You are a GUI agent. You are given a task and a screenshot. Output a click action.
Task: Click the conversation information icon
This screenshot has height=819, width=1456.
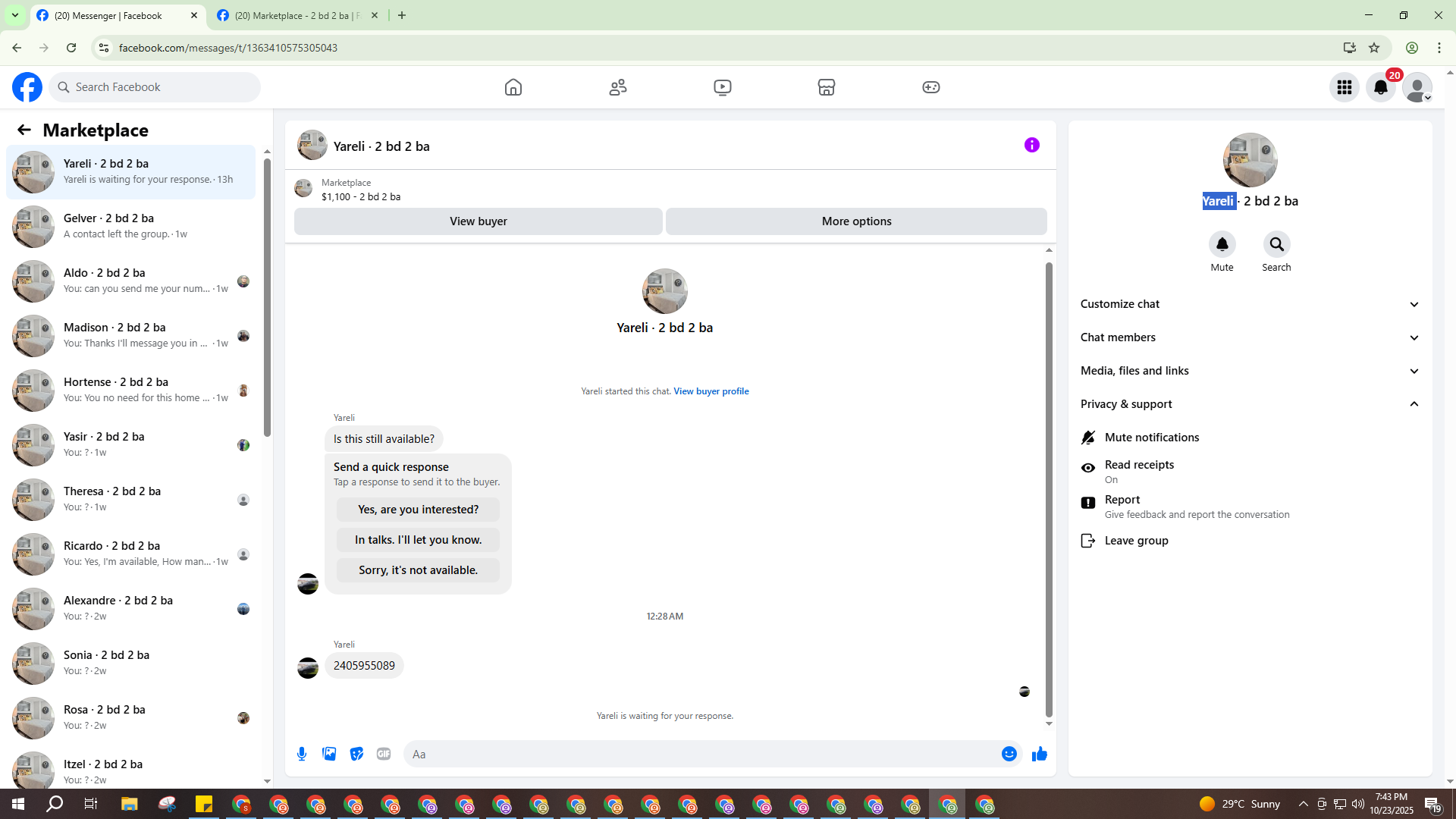tap(1031, 145)
